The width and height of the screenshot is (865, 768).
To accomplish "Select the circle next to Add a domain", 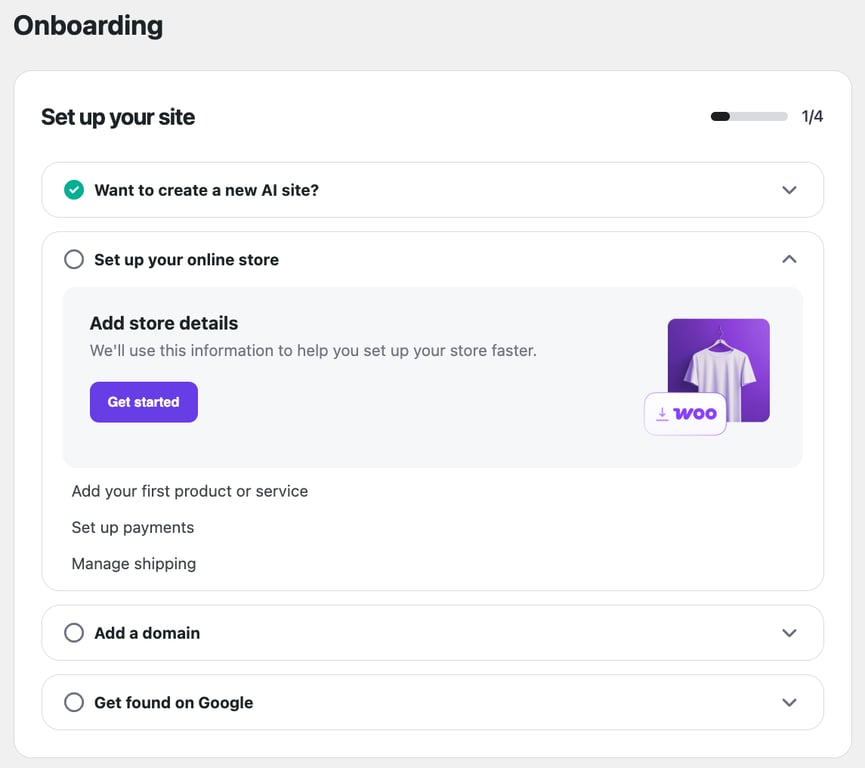I will [73, 632].
